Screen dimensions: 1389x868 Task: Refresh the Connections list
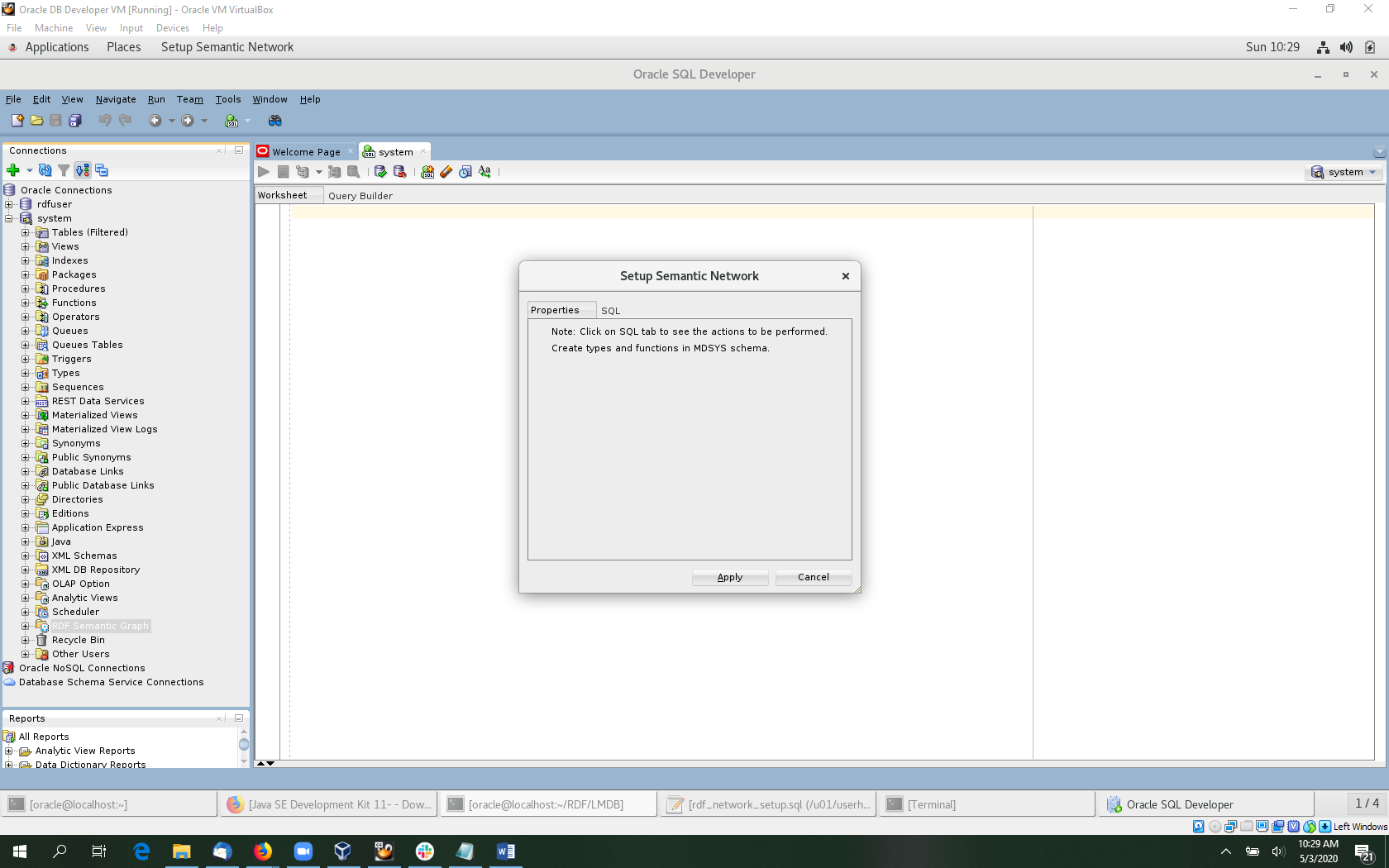45,170
